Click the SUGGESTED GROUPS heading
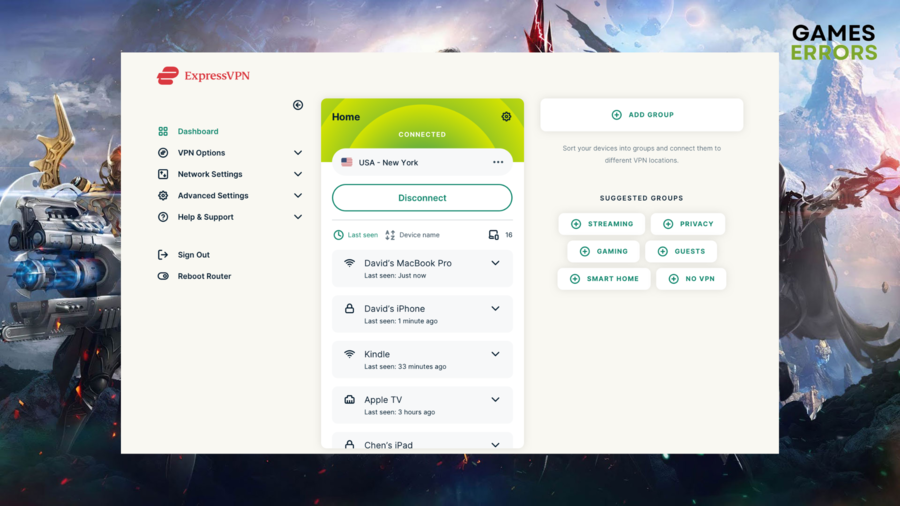 tap(641, 198)
